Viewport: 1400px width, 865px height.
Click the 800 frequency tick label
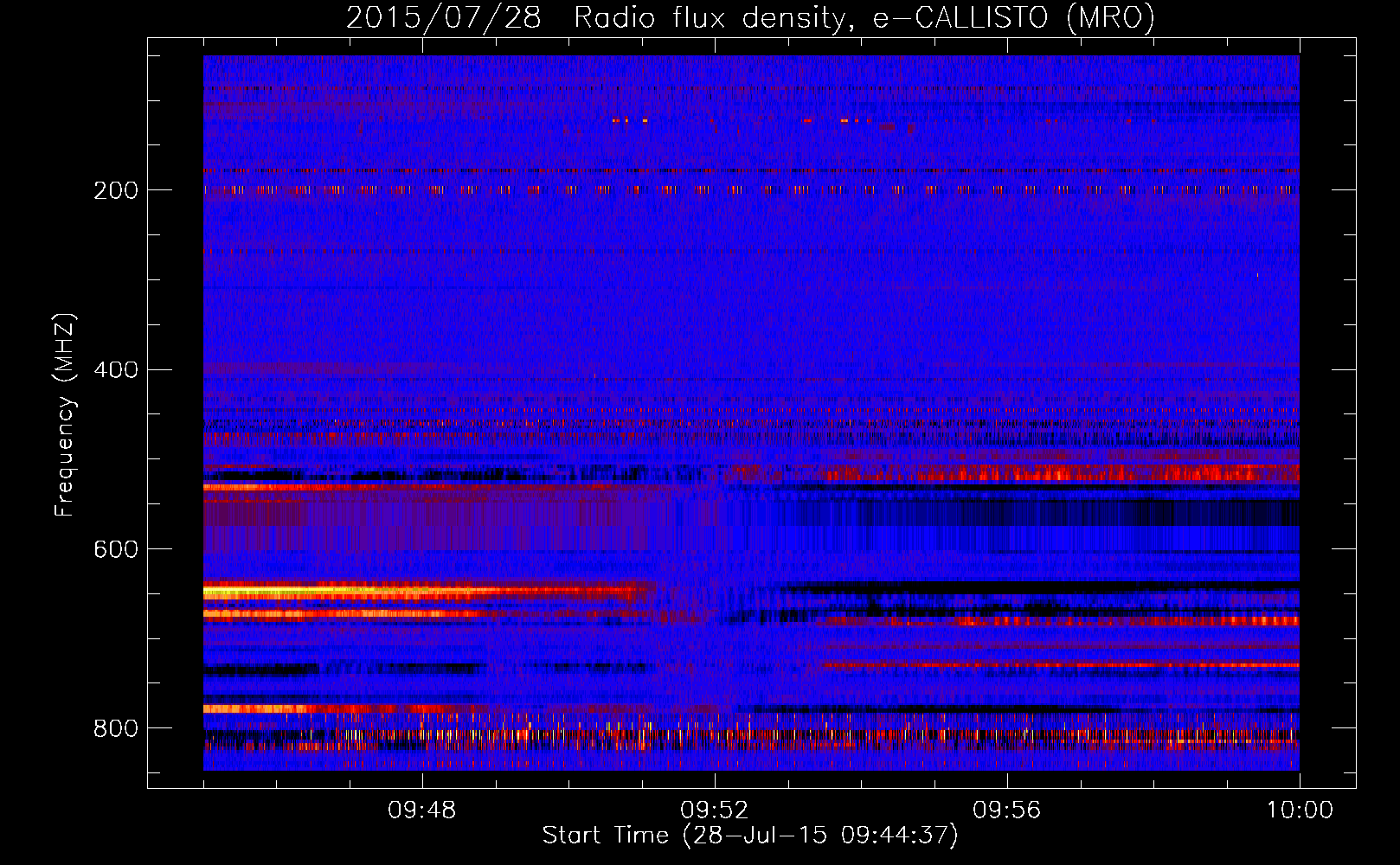[116, 728]
